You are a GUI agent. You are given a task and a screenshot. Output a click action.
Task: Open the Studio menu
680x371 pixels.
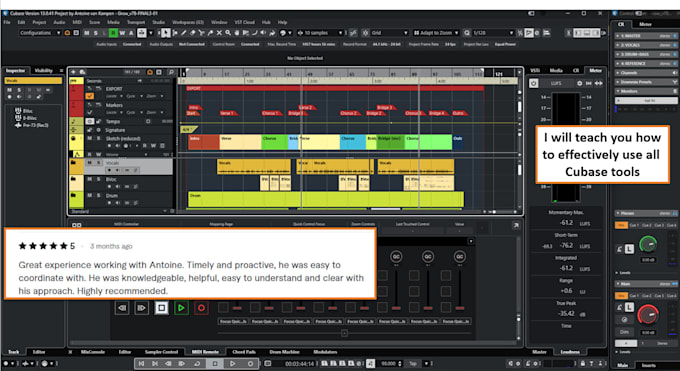tap(158, 22)
